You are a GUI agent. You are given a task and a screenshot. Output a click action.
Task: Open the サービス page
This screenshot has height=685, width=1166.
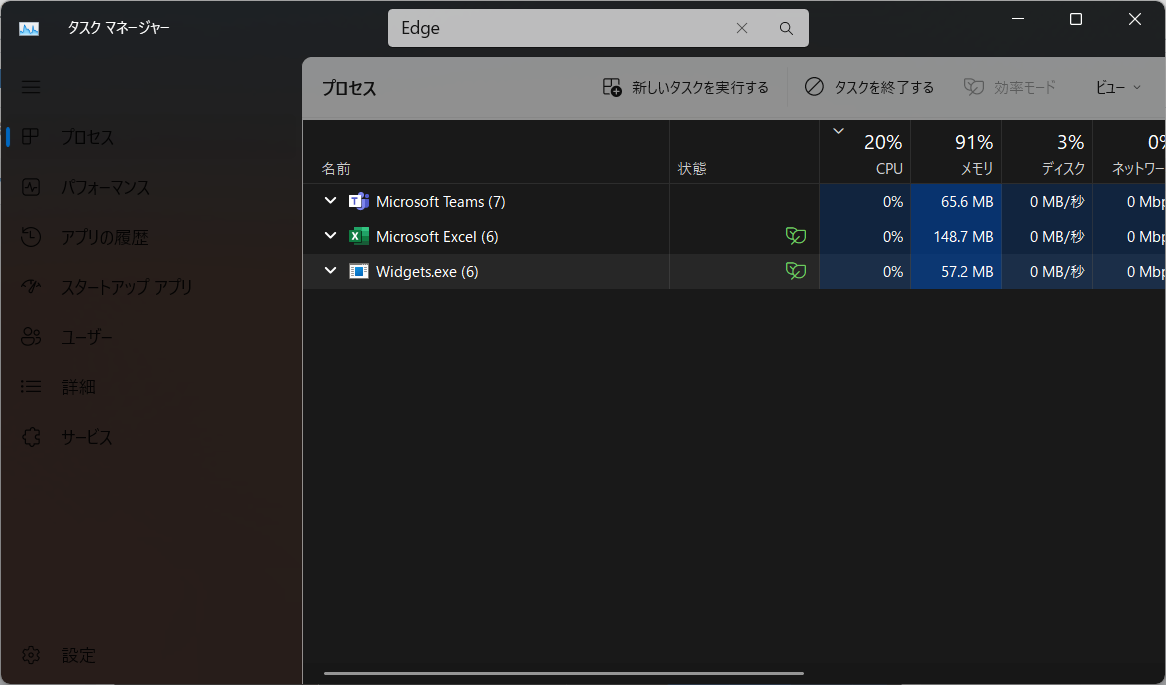click(151, 437)
